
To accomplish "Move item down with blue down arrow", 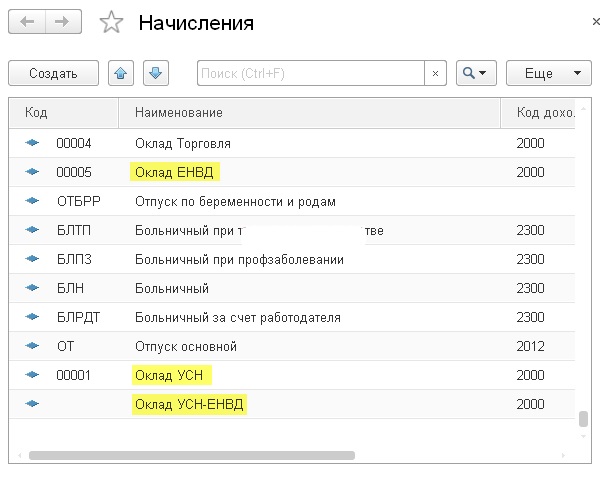I will click(156, 73).
